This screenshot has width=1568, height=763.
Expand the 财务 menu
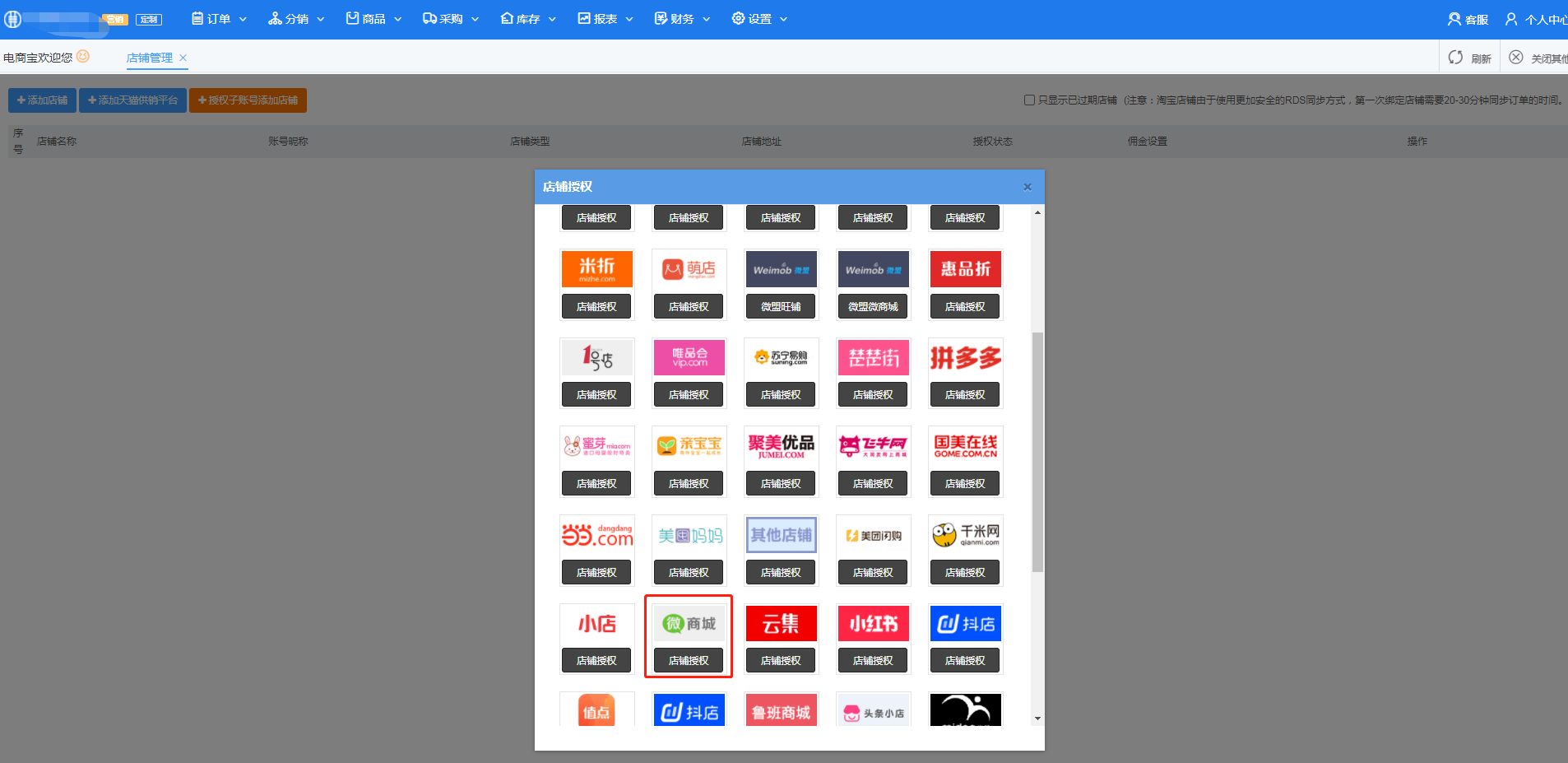(x=682, y=19)
